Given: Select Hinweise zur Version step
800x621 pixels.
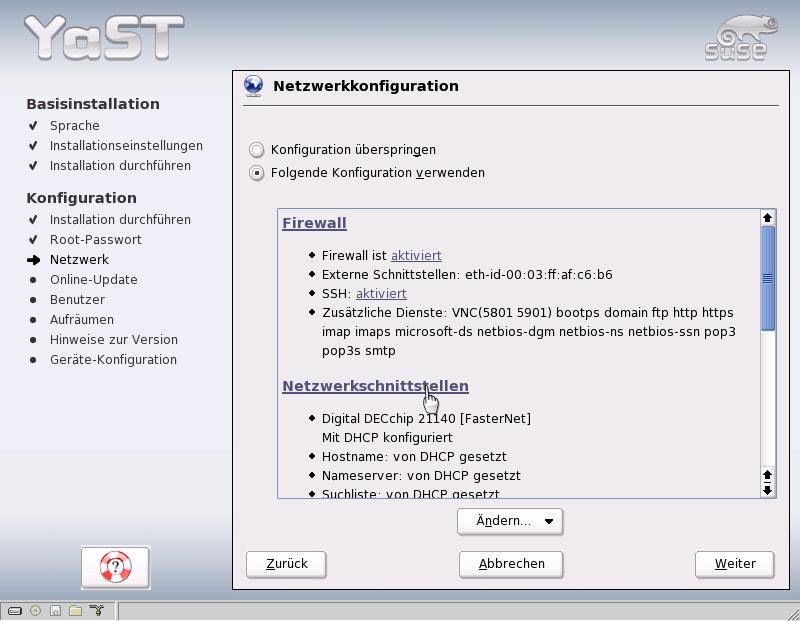Looking at the screenshot, I should pyautogui.click(x=114, y=339).
